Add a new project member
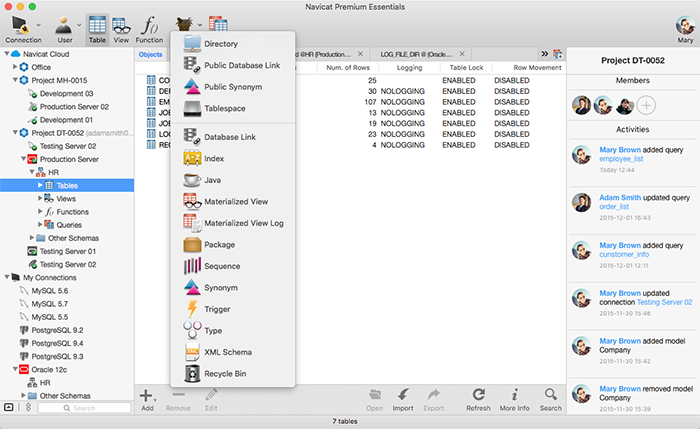The height and width of the screenshot is (429, 700). pyautogui.click(x=646, y=105)
